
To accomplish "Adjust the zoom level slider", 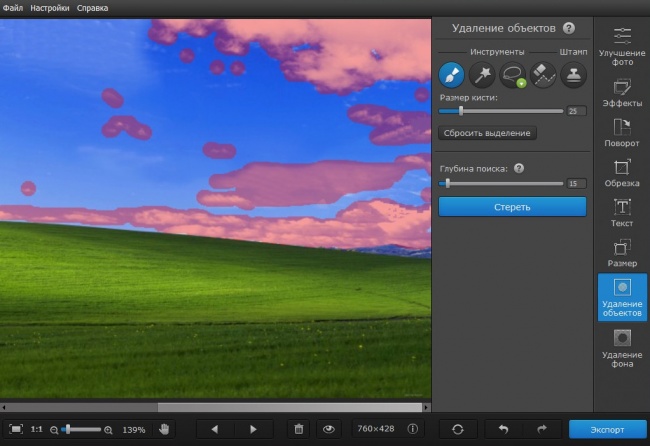I will (x=81, y=429).
